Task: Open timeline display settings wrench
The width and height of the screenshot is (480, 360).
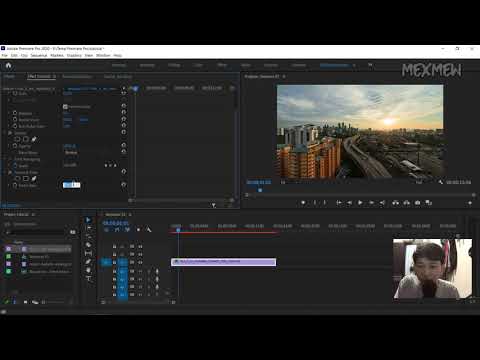Action: (x=149, y=230)
